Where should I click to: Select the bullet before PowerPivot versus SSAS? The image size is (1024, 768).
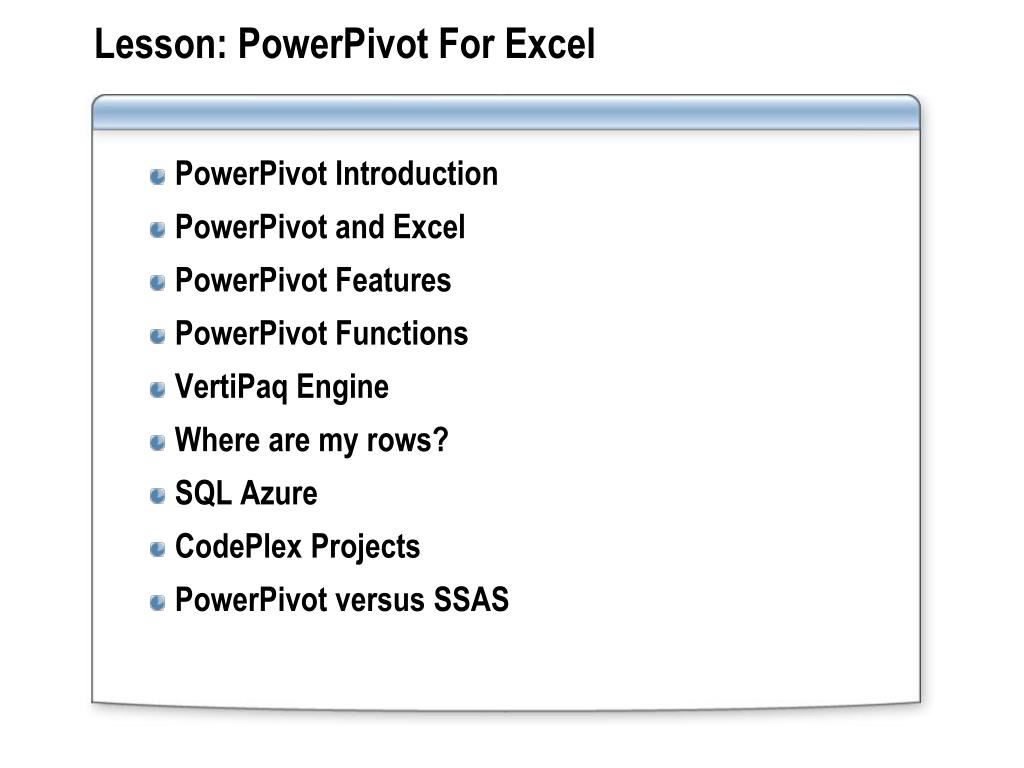[158, 602]
